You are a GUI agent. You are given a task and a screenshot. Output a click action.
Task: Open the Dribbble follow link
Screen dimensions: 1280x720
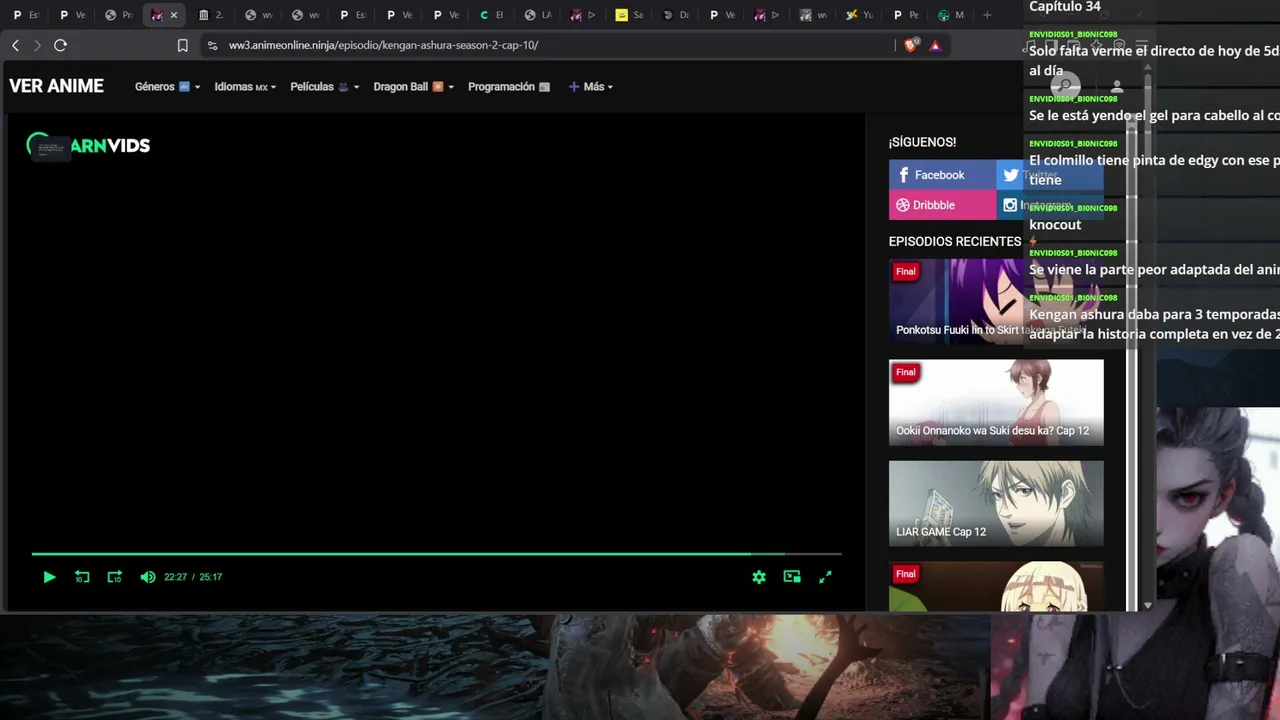click(x=942, y=205)
